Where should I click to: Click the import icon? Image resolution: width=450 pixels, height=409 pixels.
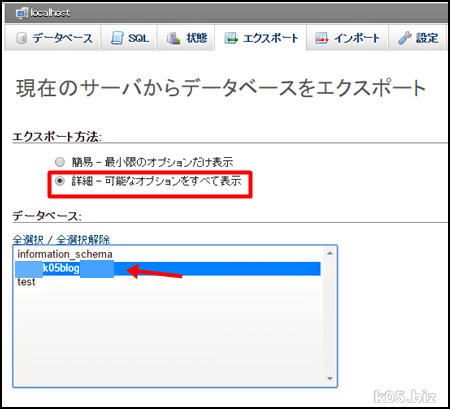click(x=322, y=38)
